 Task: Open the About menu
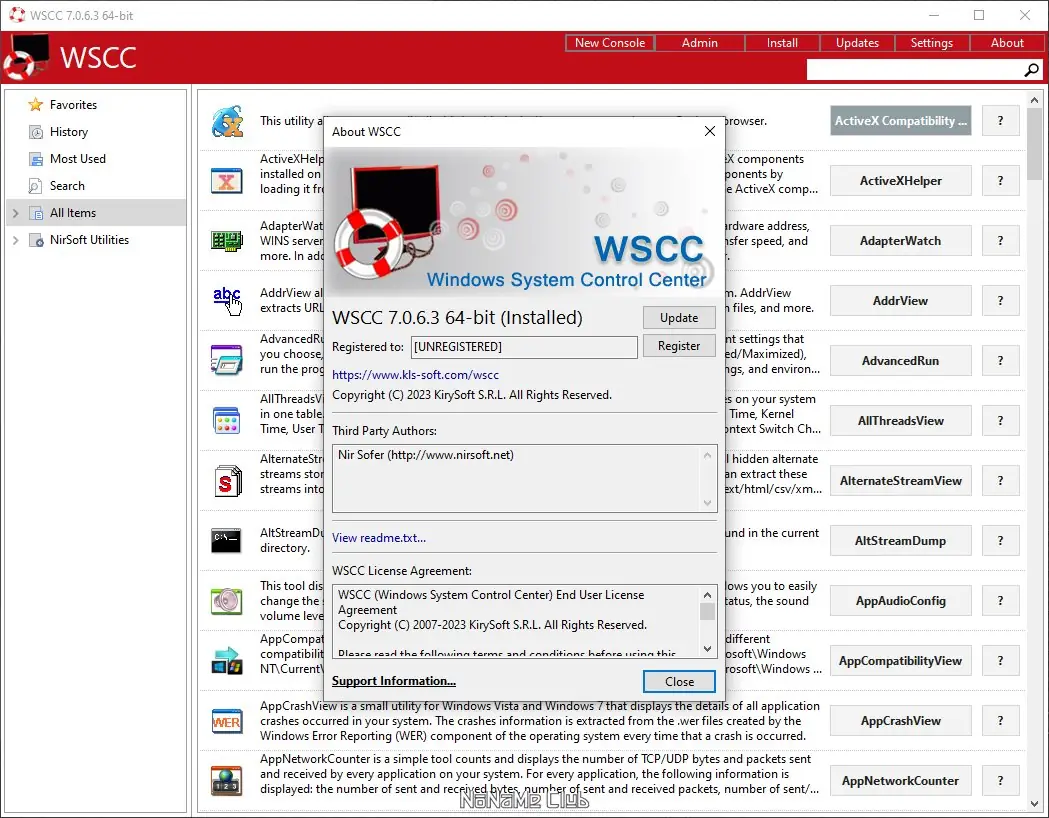point(1007,43)
